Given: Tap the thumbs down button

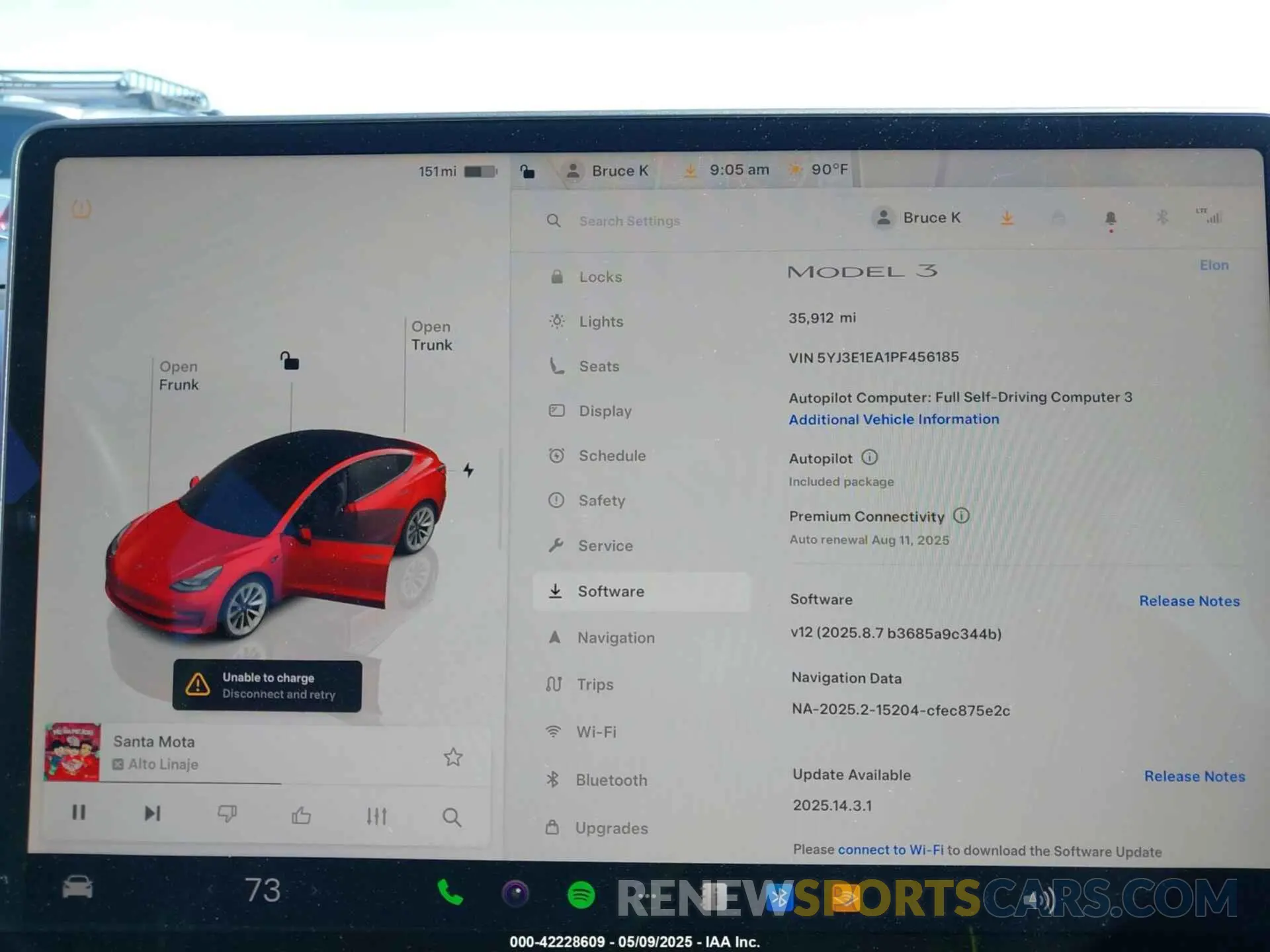Looking at the screenshot, I should (227, 814).
